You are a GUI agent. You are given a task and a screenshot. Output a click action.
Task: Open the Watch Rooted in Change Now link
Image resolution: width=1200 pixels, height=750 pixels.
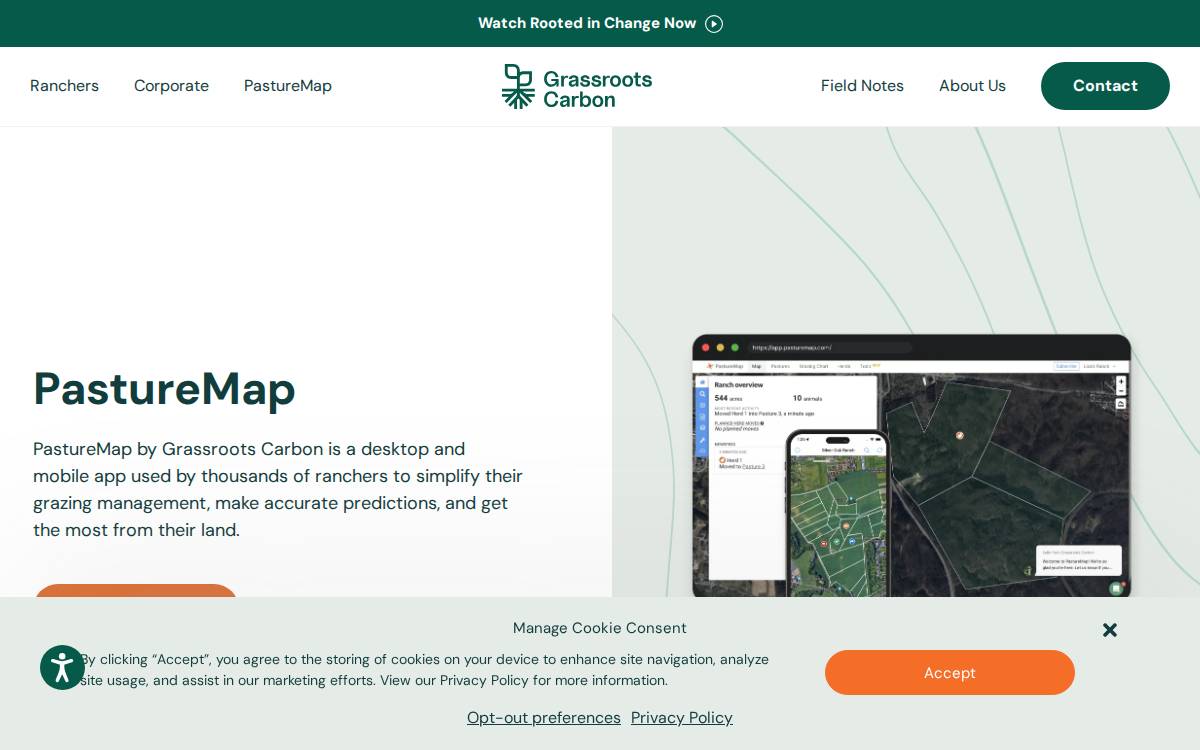600,23
